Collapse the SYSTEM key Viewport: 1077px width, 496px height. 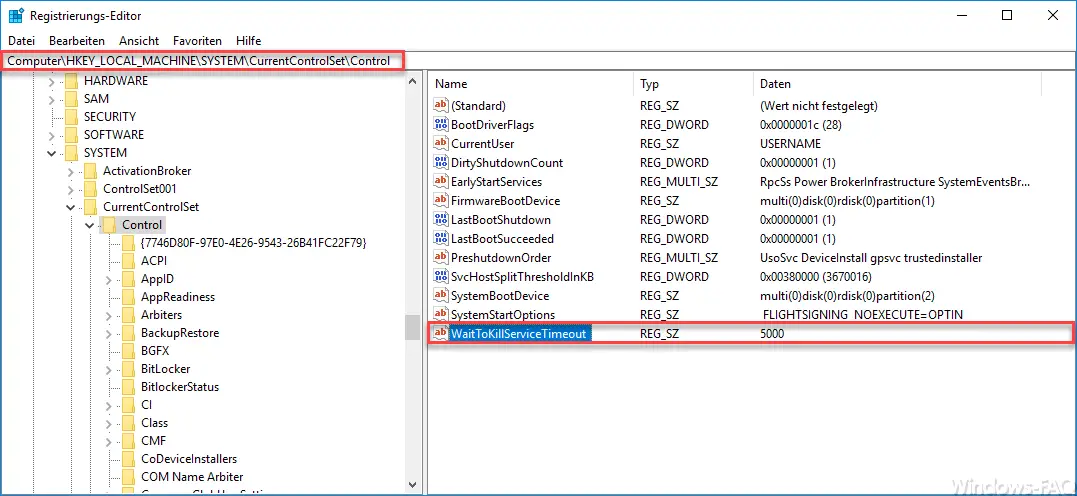[x=52, y=153]
